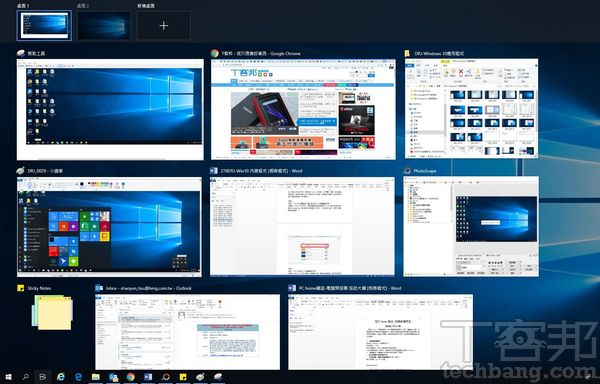Click the PhotoScape taskbar icon
Viewport: 600px width, 384px height.
click(x=166, y=377)
